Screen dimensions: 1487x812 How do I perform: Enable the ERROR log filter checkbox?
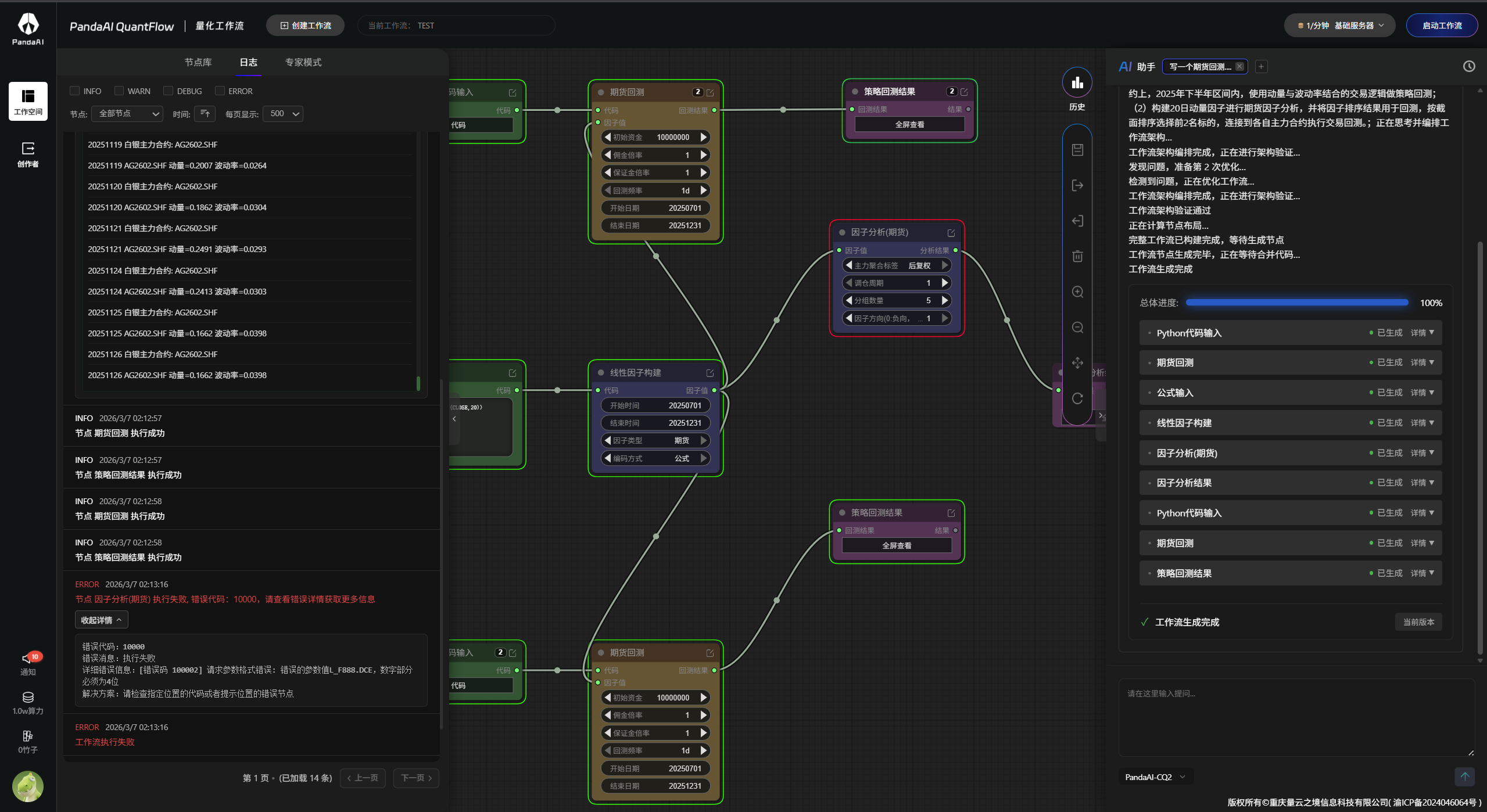[x=220, y=91]
